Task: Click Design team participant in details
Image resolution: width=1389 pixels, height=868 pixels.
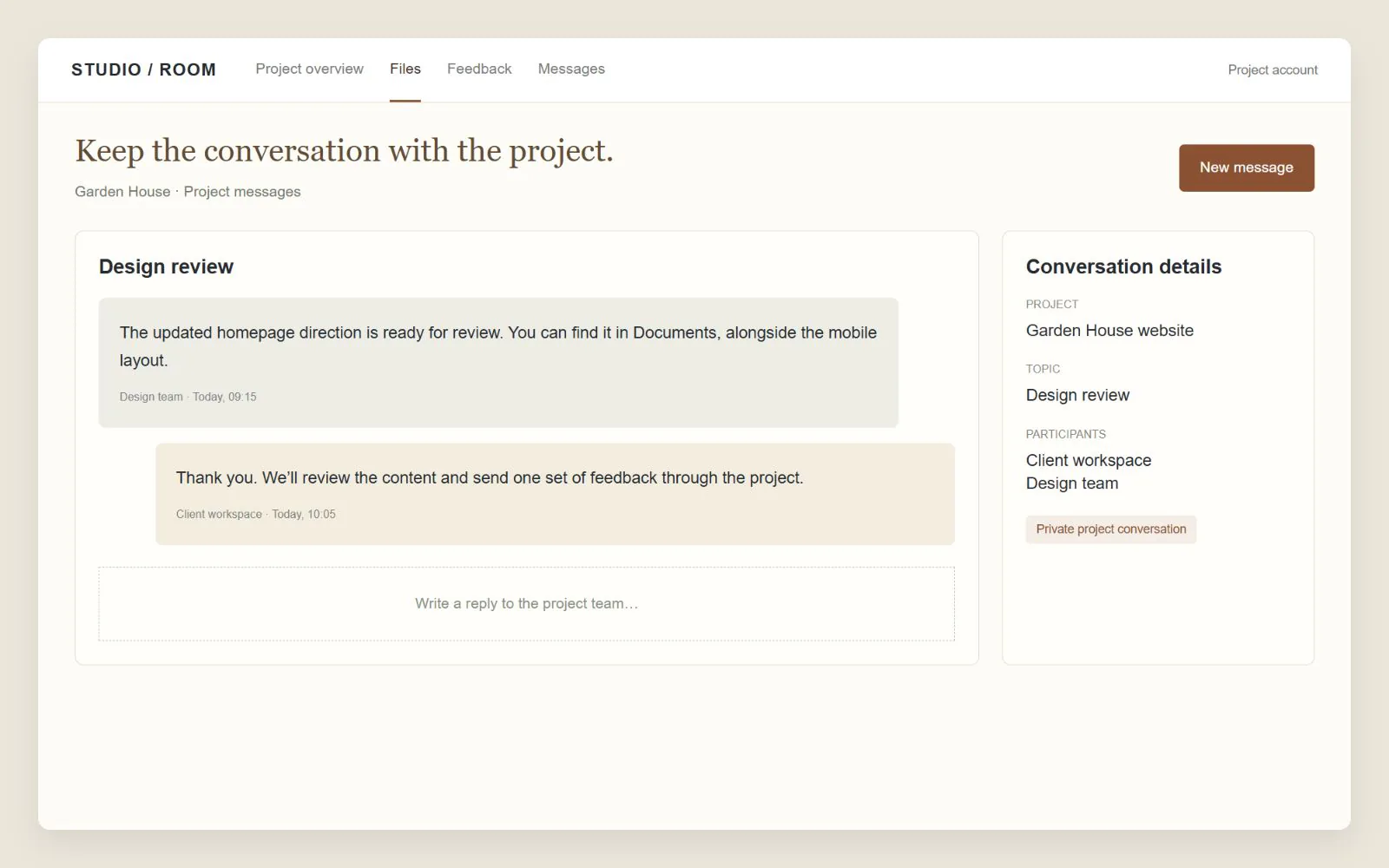Action: click(x=1072, y=483)
